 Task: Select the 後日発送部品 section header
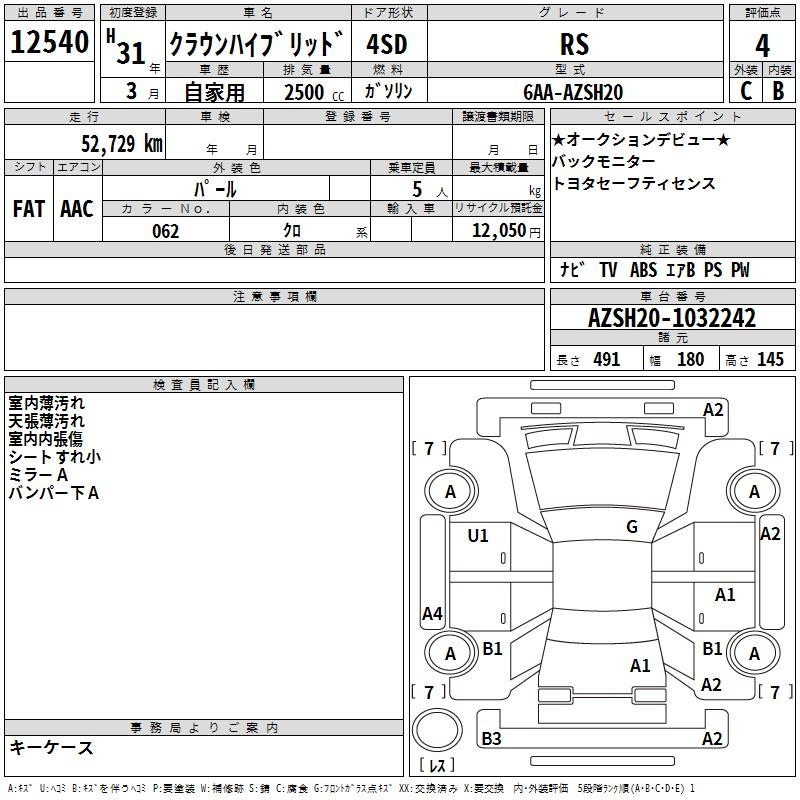(x=274, y=249)
